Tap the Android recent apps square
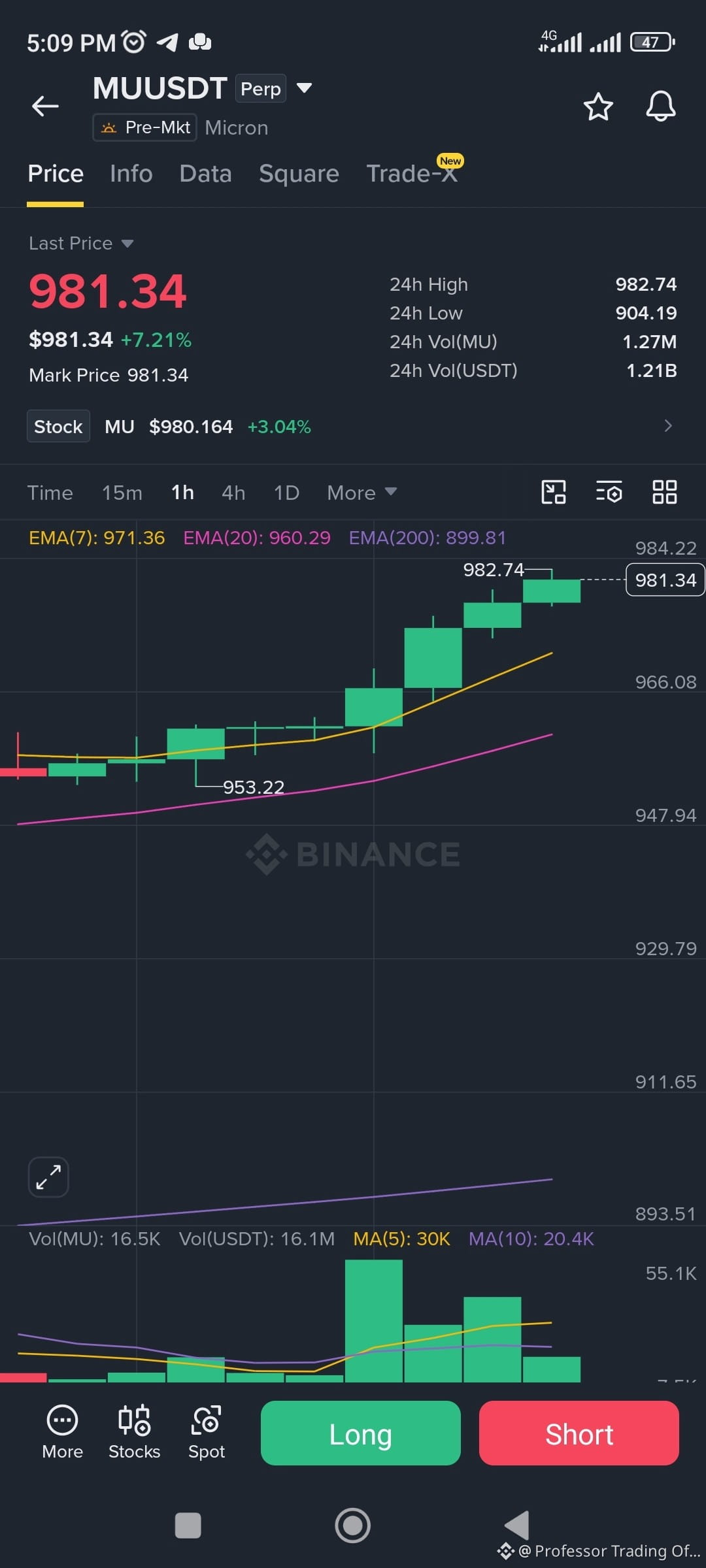Screen dimensions: 706x1568 (188, 1526)
